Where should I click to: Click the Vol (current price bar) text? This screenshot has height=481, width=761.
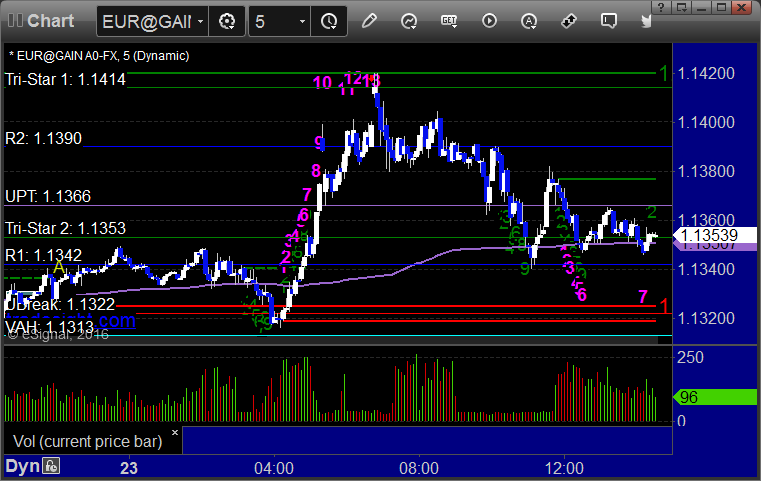coord(88,442)
